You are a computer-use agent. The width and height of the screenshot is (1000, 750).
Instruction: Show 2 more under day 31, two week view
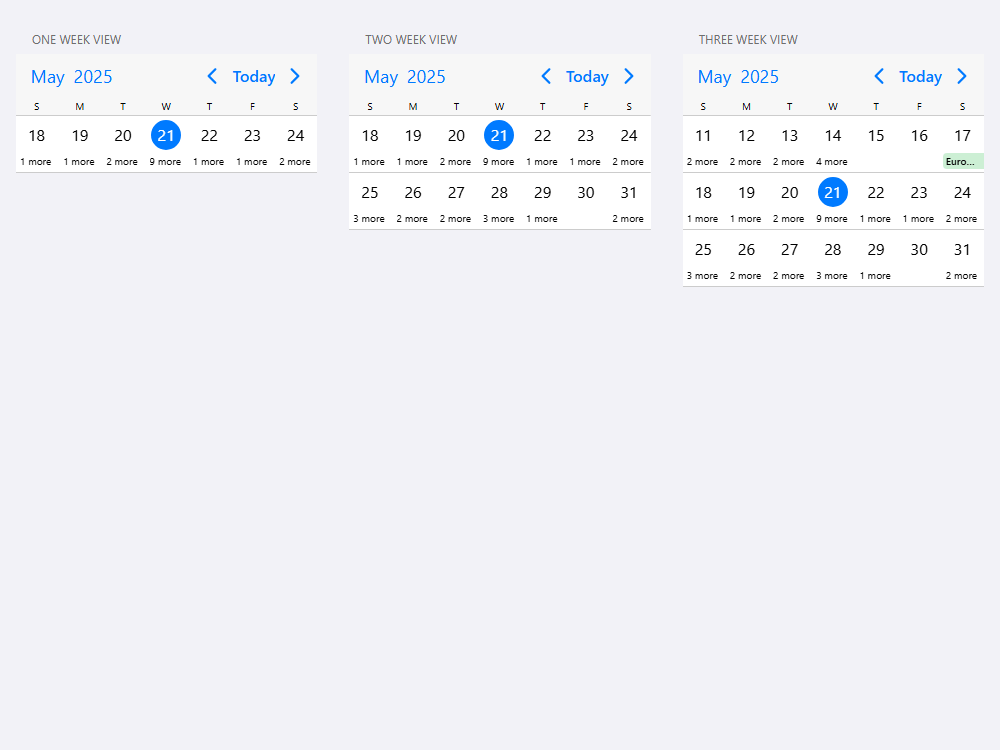pyautogui.click(x=628, y=219)
